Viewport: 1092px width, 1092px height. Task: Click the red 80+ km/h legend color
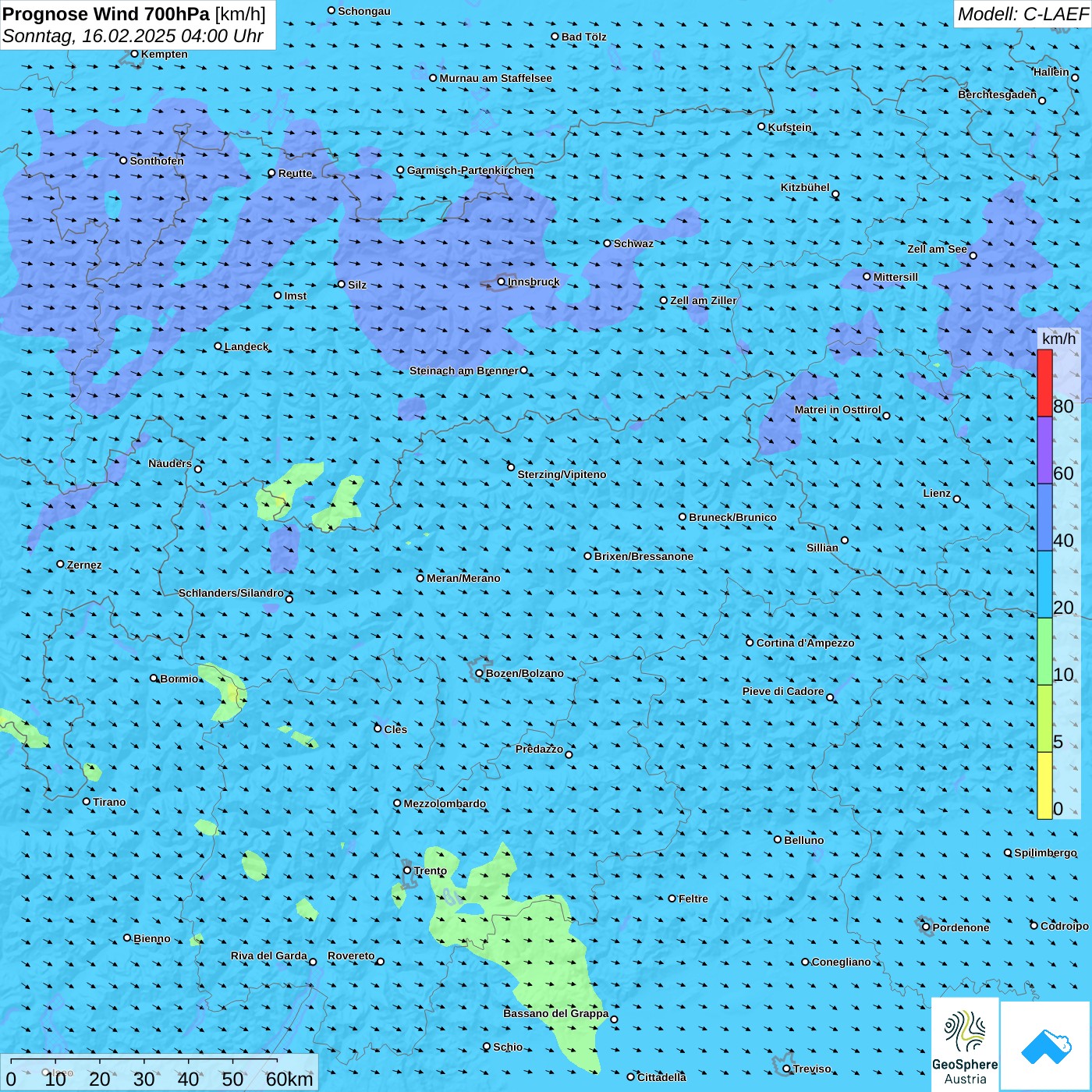(1044, 383)
